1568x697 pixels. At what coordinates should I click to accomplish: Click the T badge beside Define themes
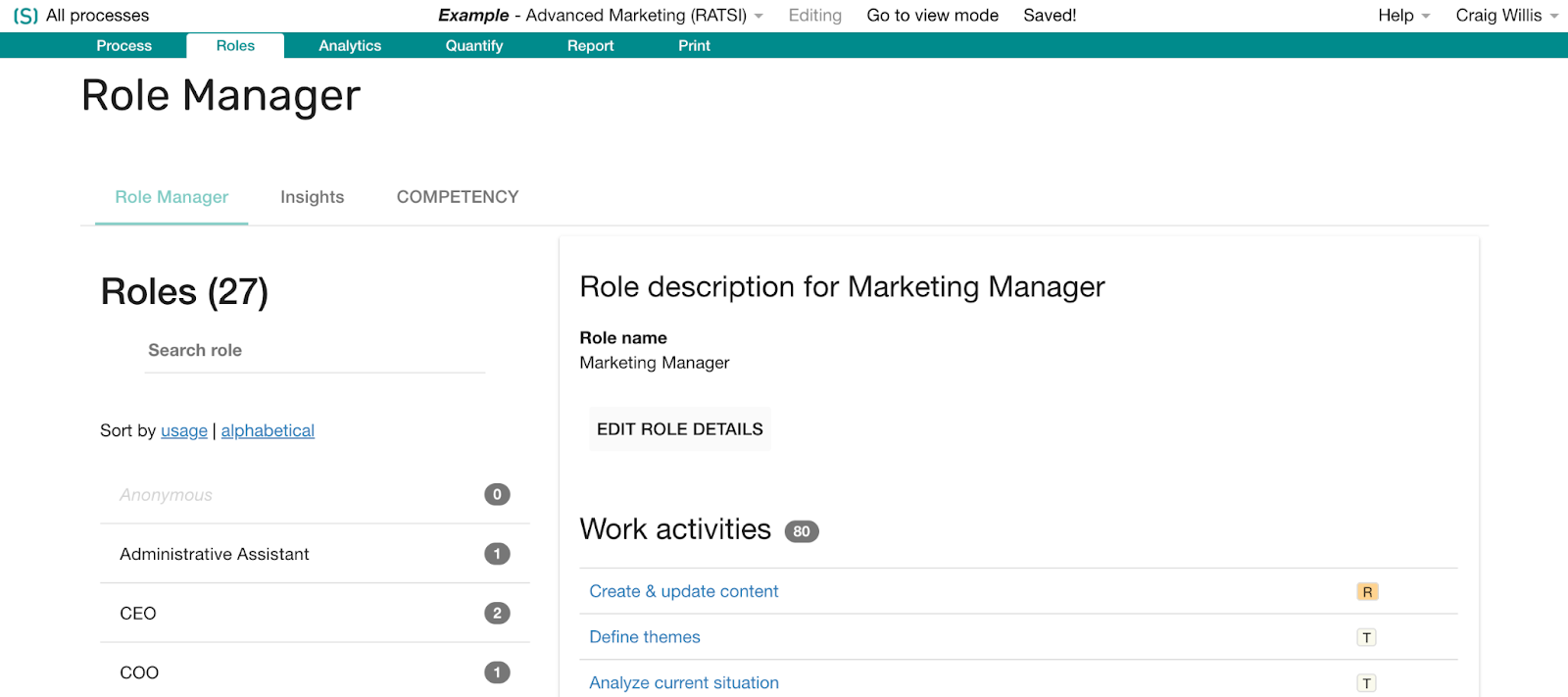click(x=1366, y=638)
